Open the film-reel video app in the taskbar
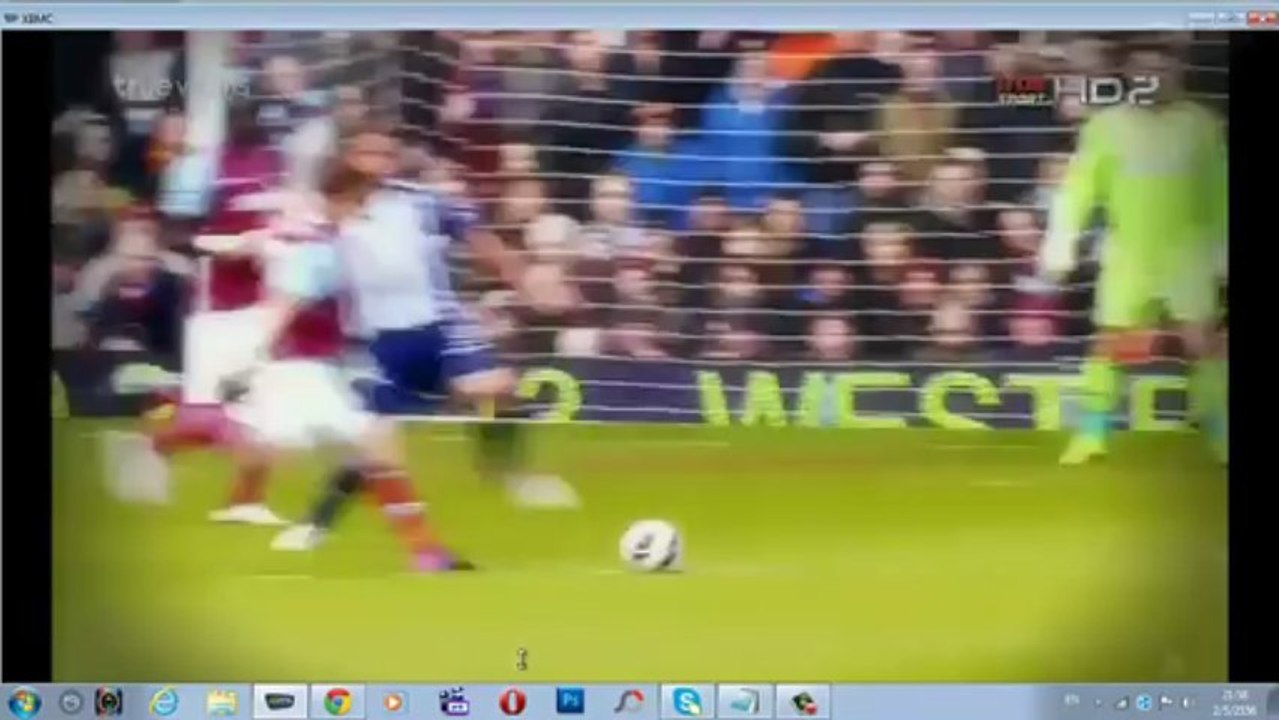 pyautogui.click(x=454, y=702)
